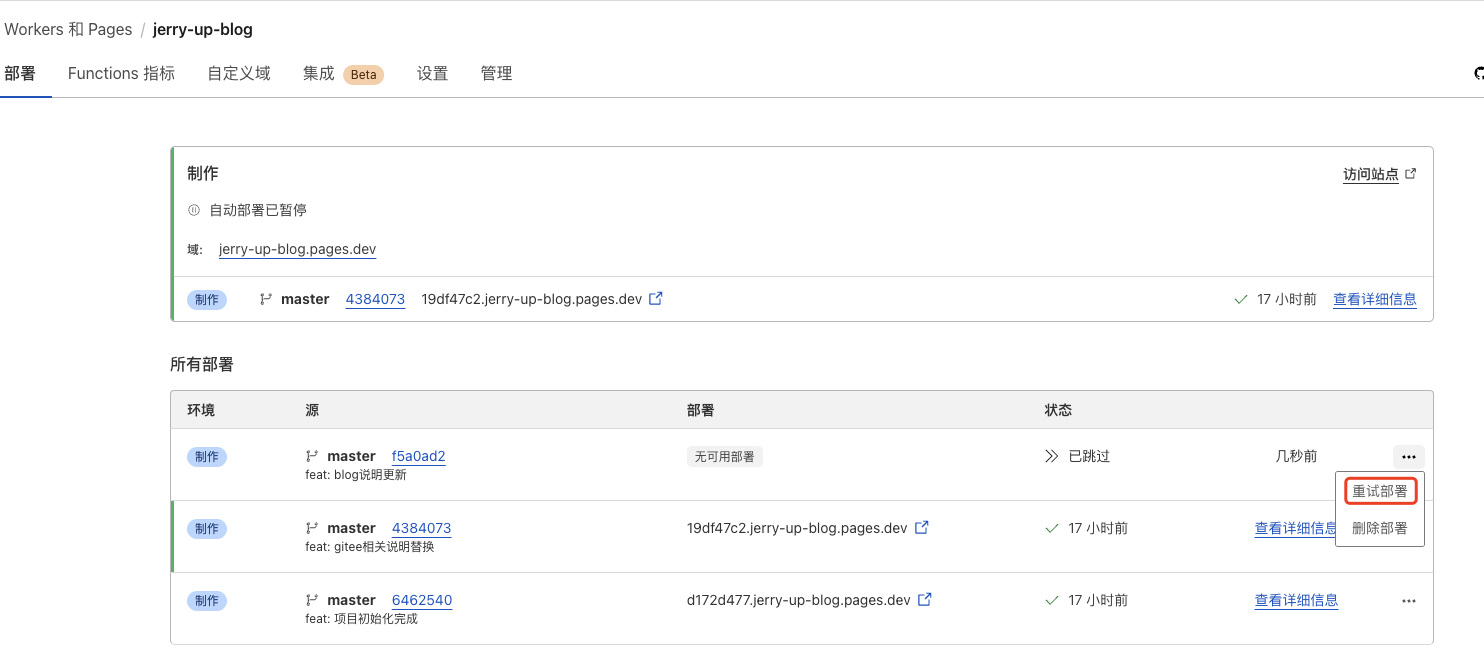Open external link icon for d172d477 deployment
Screen dimensions: 1484x658
tap(925, 600)
